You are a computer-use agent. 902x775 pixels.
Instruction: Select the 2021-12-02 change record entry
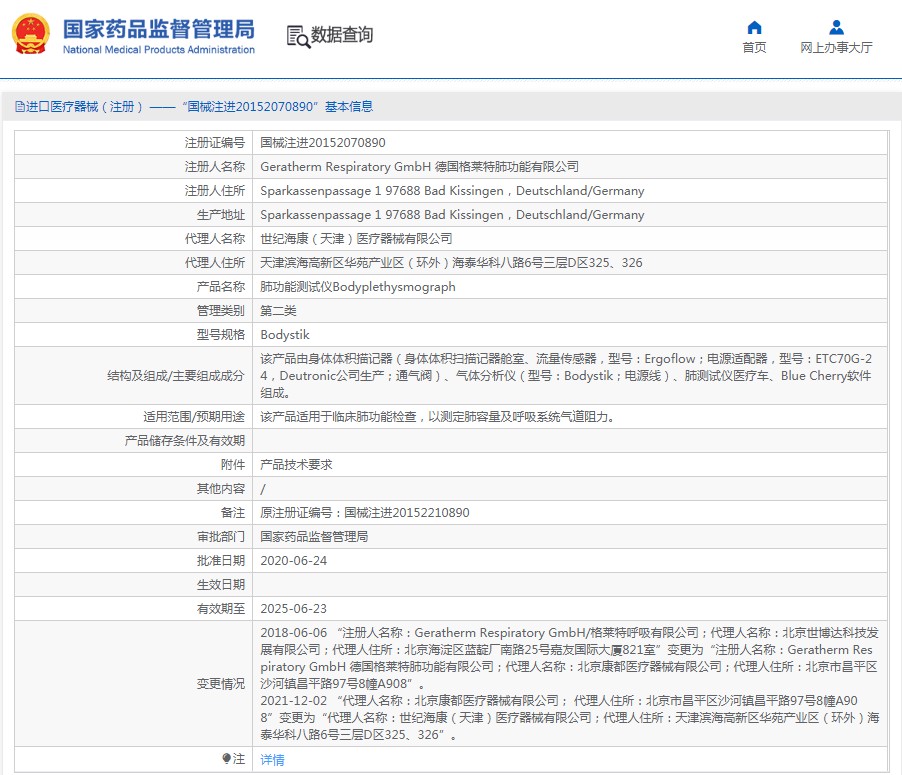[x=570, y=717]
